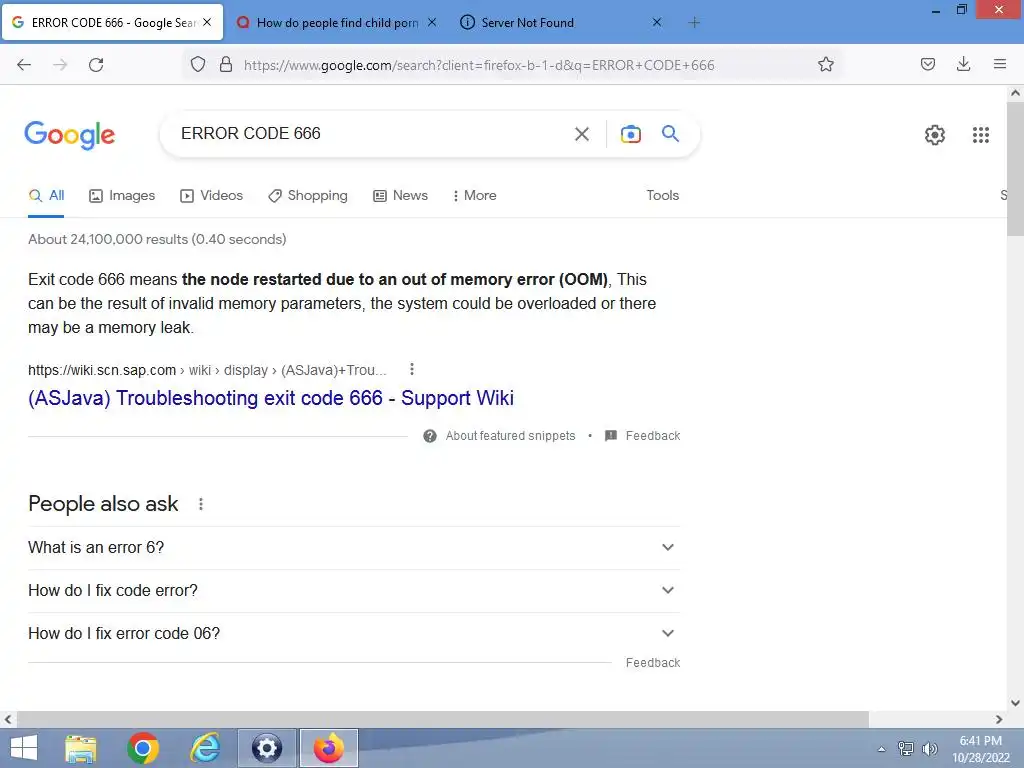
Task: Expand How do I fix error code 06?
Action: pos(354,633)
